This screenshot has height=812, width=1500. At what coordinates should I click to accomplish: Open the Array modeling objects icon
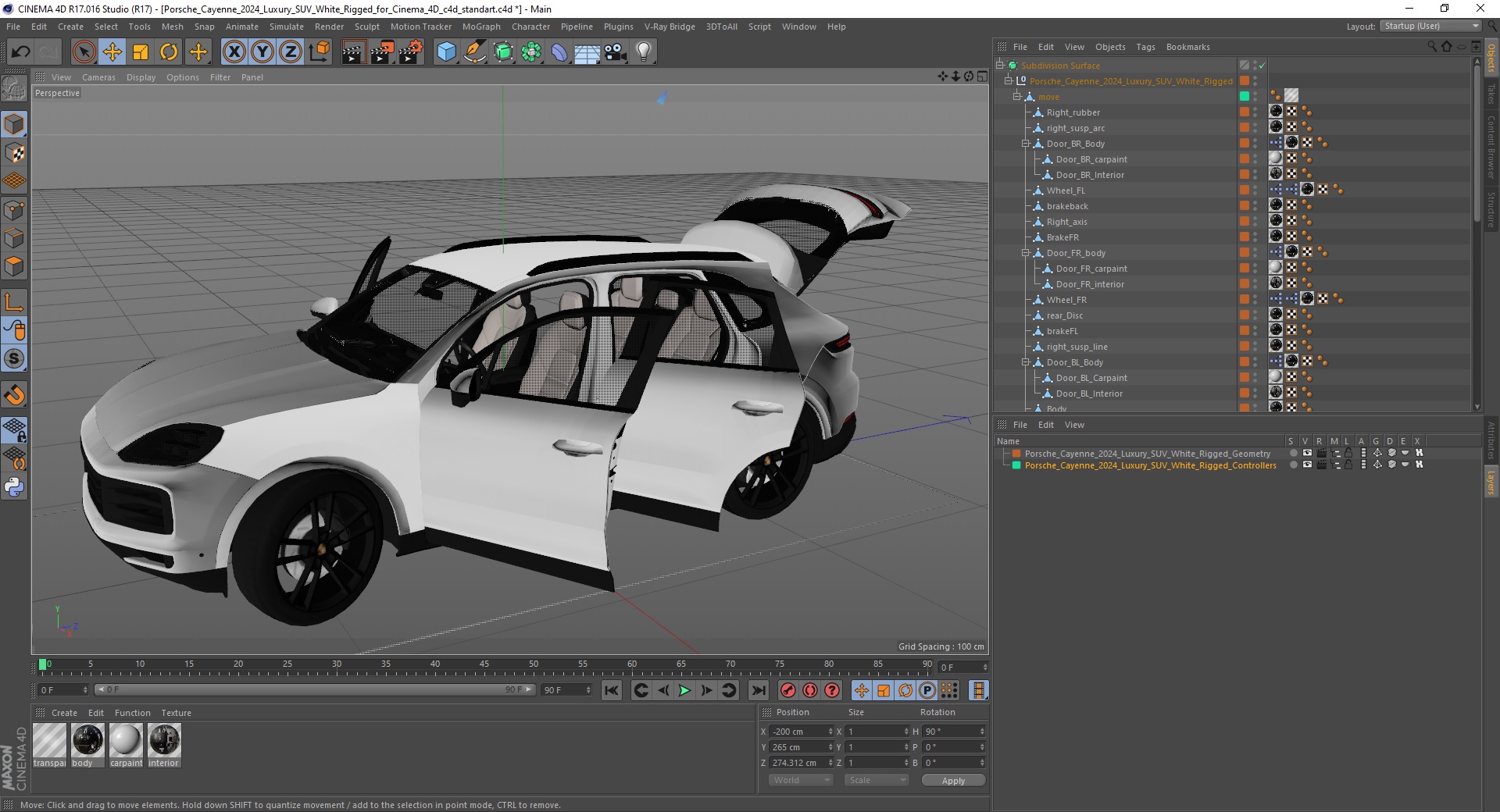(x=531, y=52)
